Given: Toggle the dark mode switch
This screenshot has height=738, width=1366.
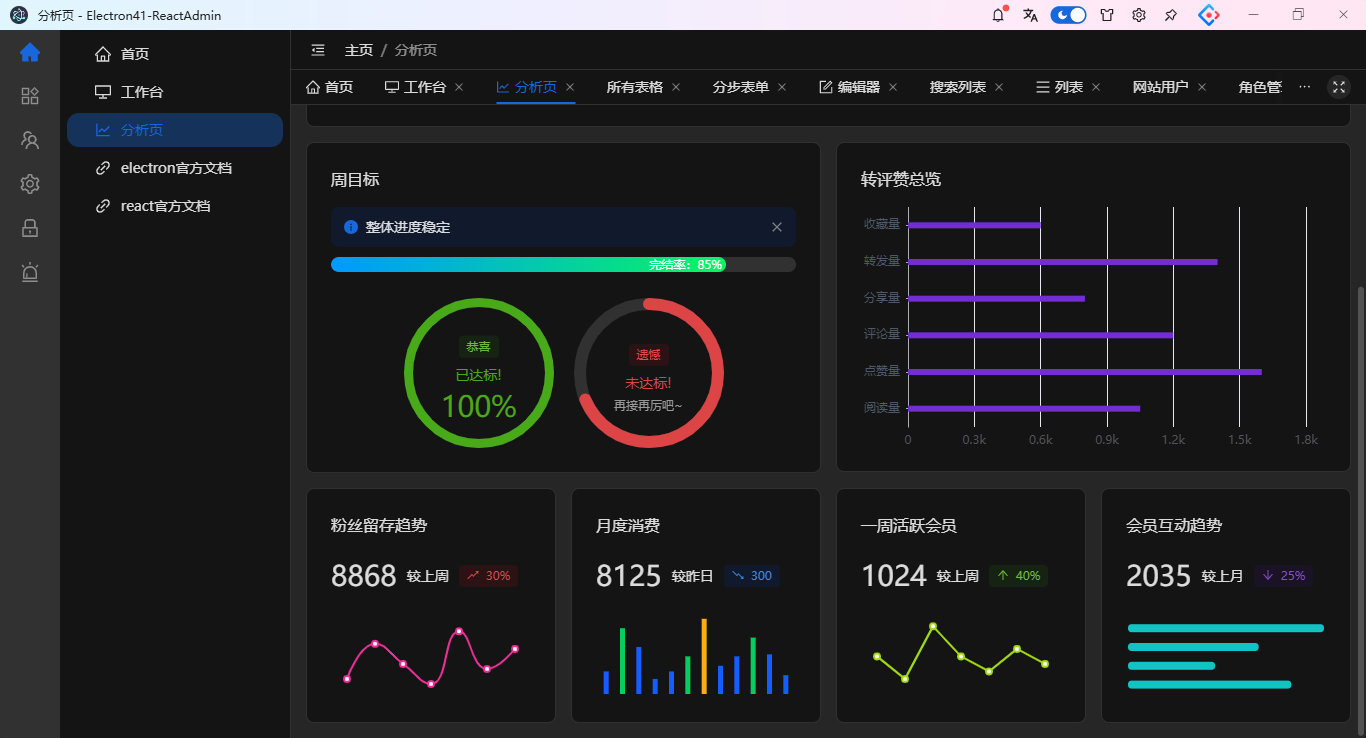Looking at the screenshot, I should click(1068, 15).
